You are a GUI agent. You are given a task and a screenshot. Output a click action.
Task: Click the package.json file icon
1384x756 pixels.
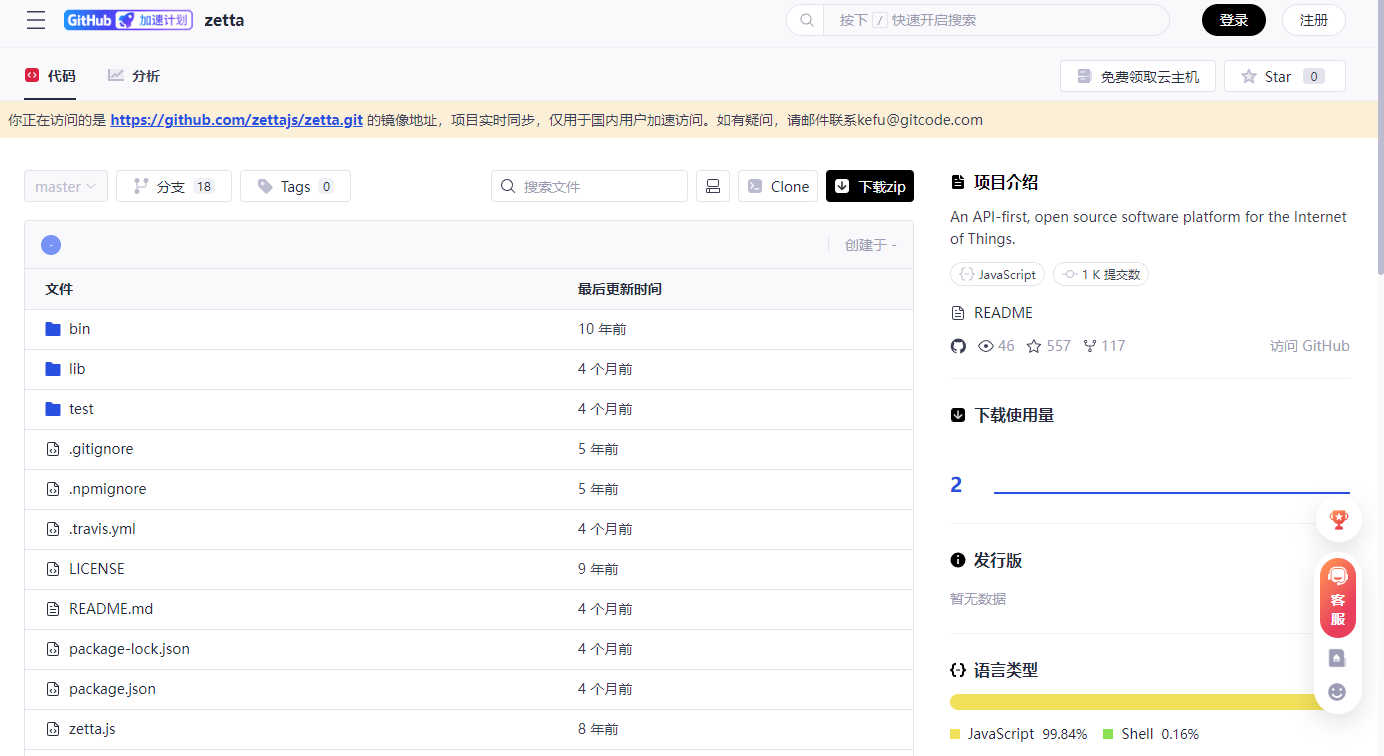click(53, 689)
